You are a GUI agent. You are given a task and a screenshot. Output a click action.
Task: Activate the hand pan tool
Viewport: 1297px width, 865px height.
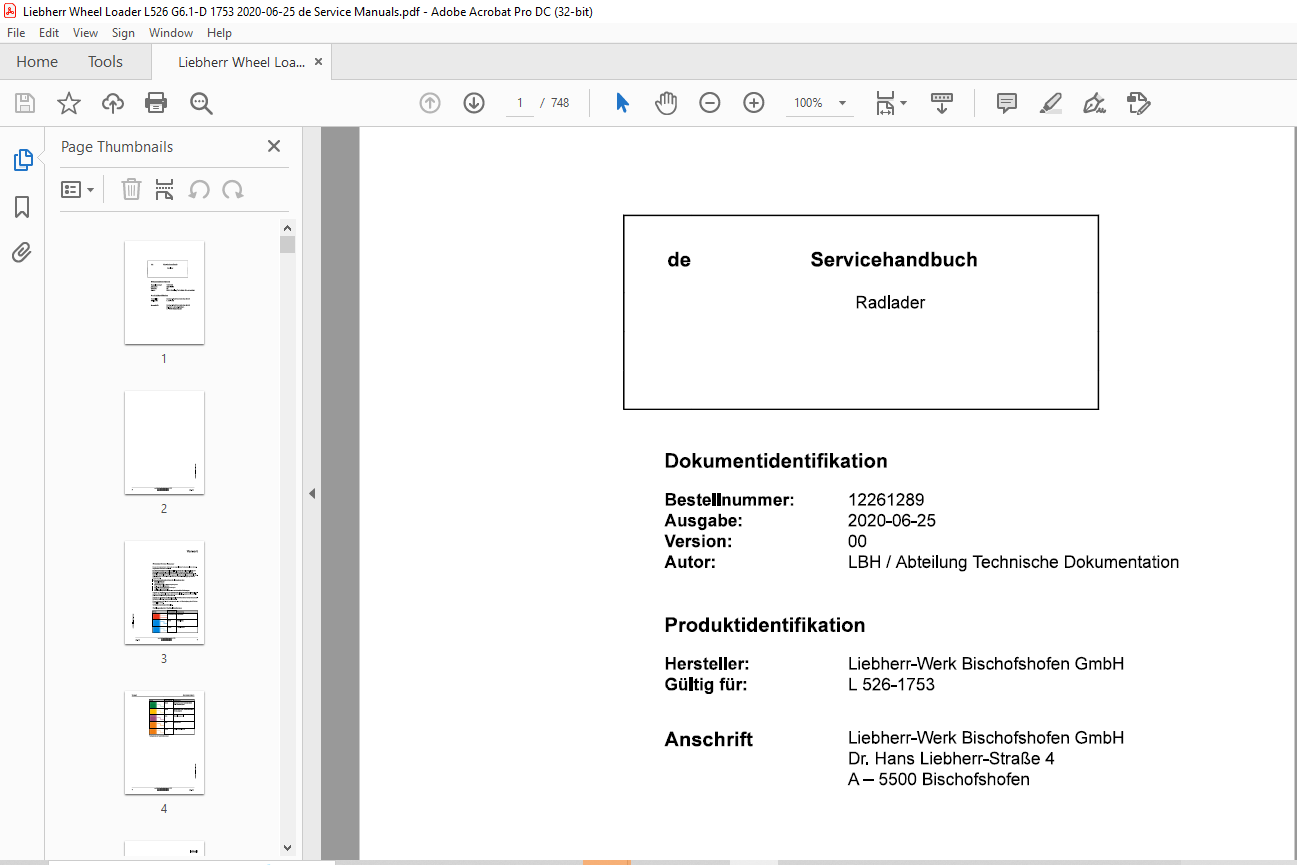pos(666,103)
